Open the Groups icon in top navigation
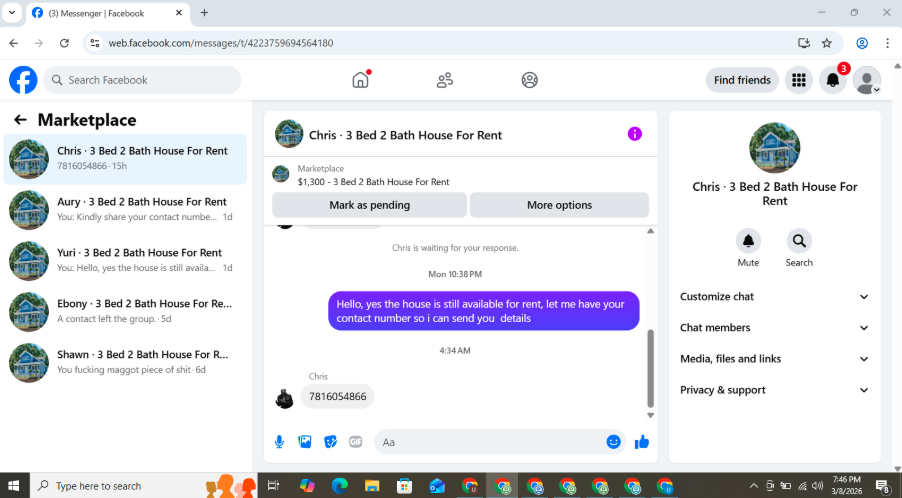The height and width of the screenshot is (498, 902). 530,80
